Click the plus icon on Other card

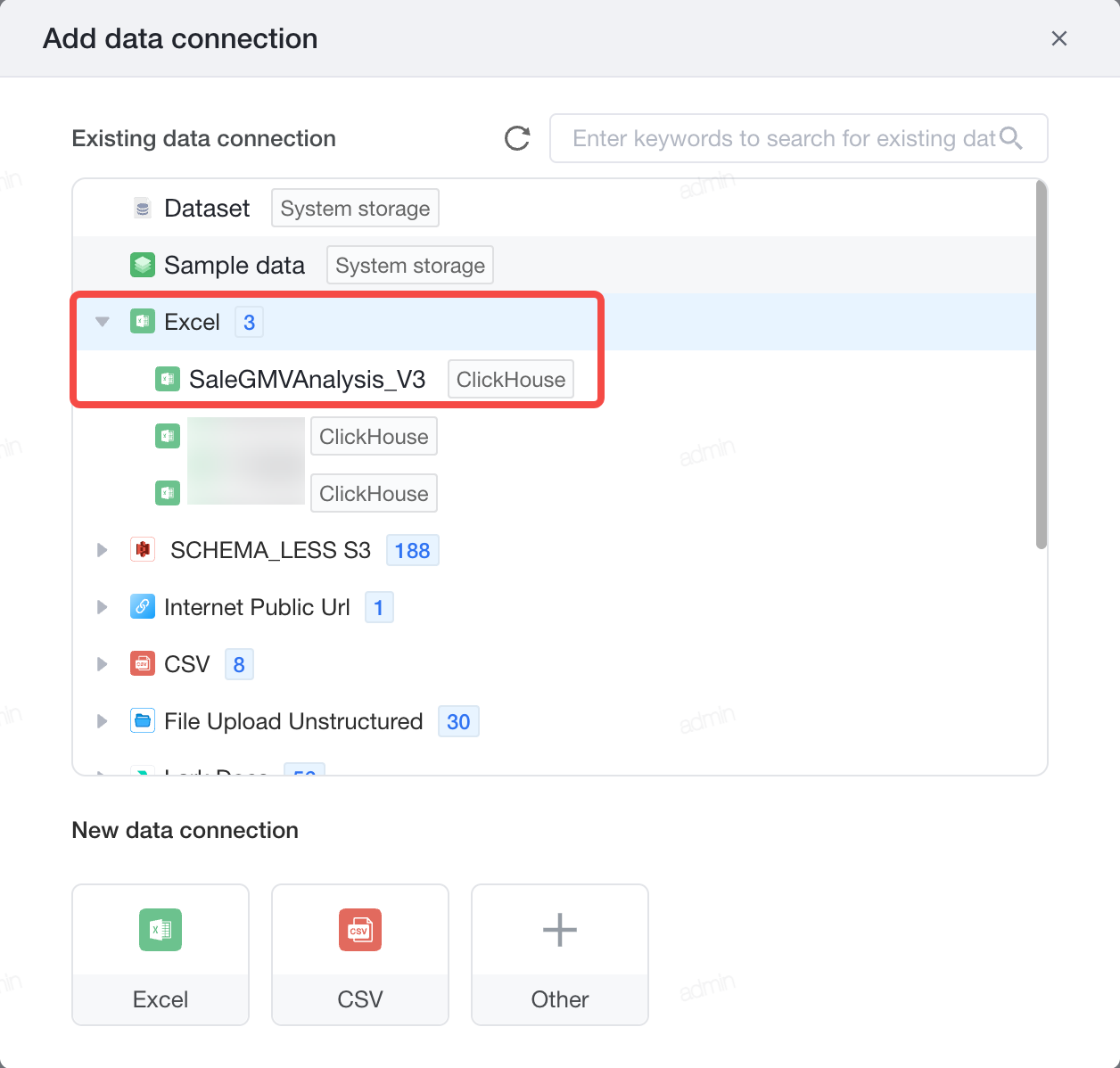coord(560,930)
